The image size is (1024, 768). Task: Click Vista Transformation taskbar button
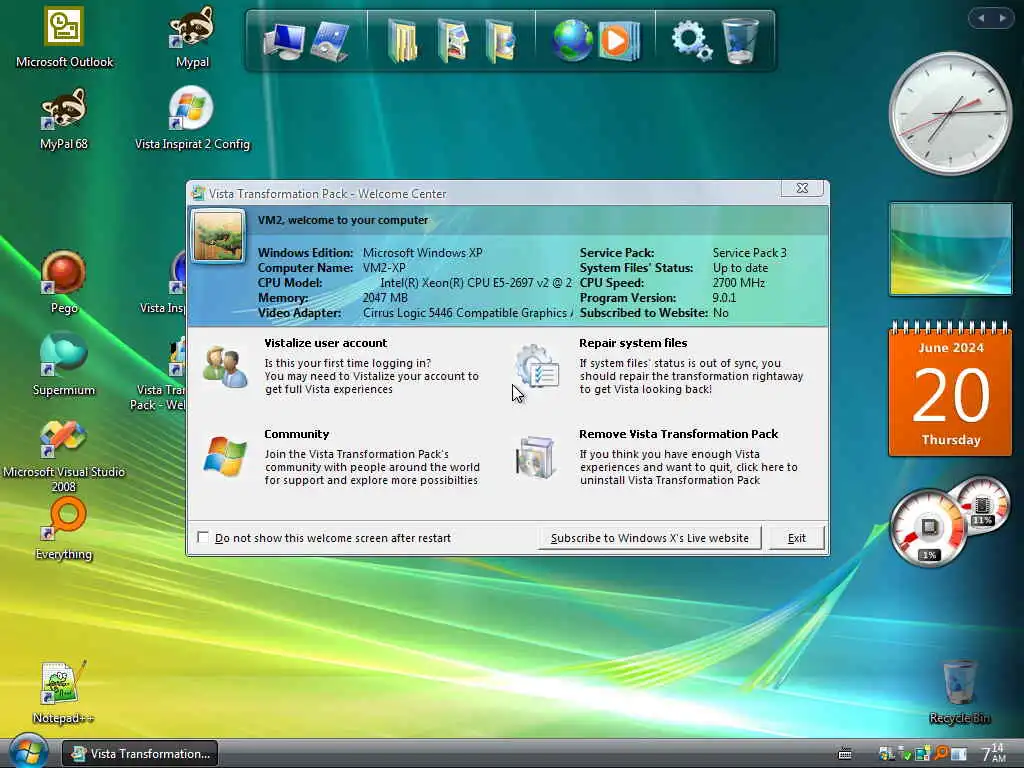pyautogui.click(x=140, y=754)
